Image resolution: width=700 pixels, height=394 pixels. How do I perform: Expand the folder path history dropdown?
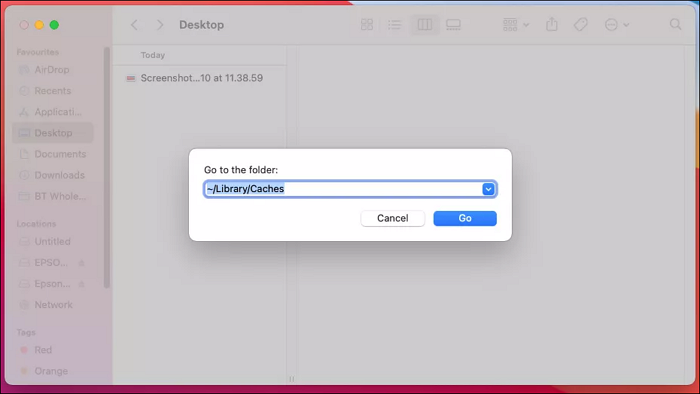[x=488, y=189]
